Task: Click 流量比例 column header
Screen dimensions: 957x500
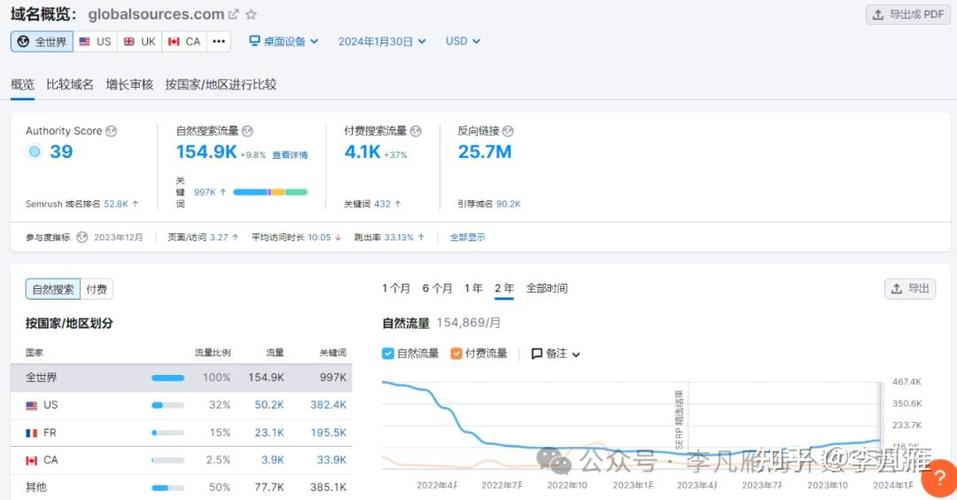Action: (x=212, y=353)
